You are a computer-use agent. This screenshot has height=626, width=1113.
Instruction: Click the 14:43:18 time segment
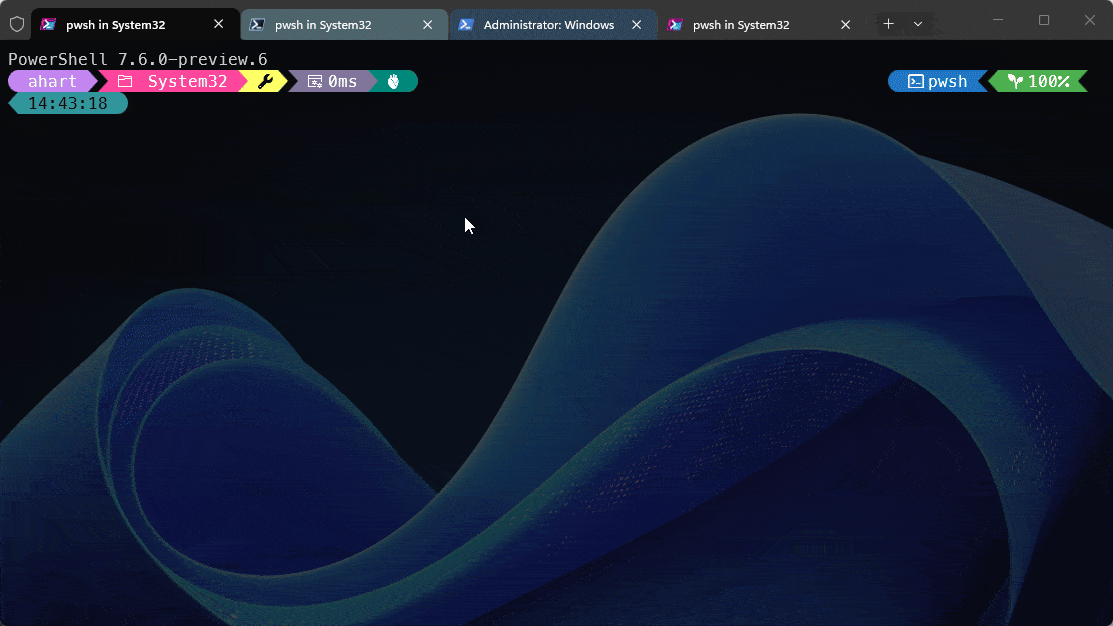pyautogui.click(x=67, y=102)
